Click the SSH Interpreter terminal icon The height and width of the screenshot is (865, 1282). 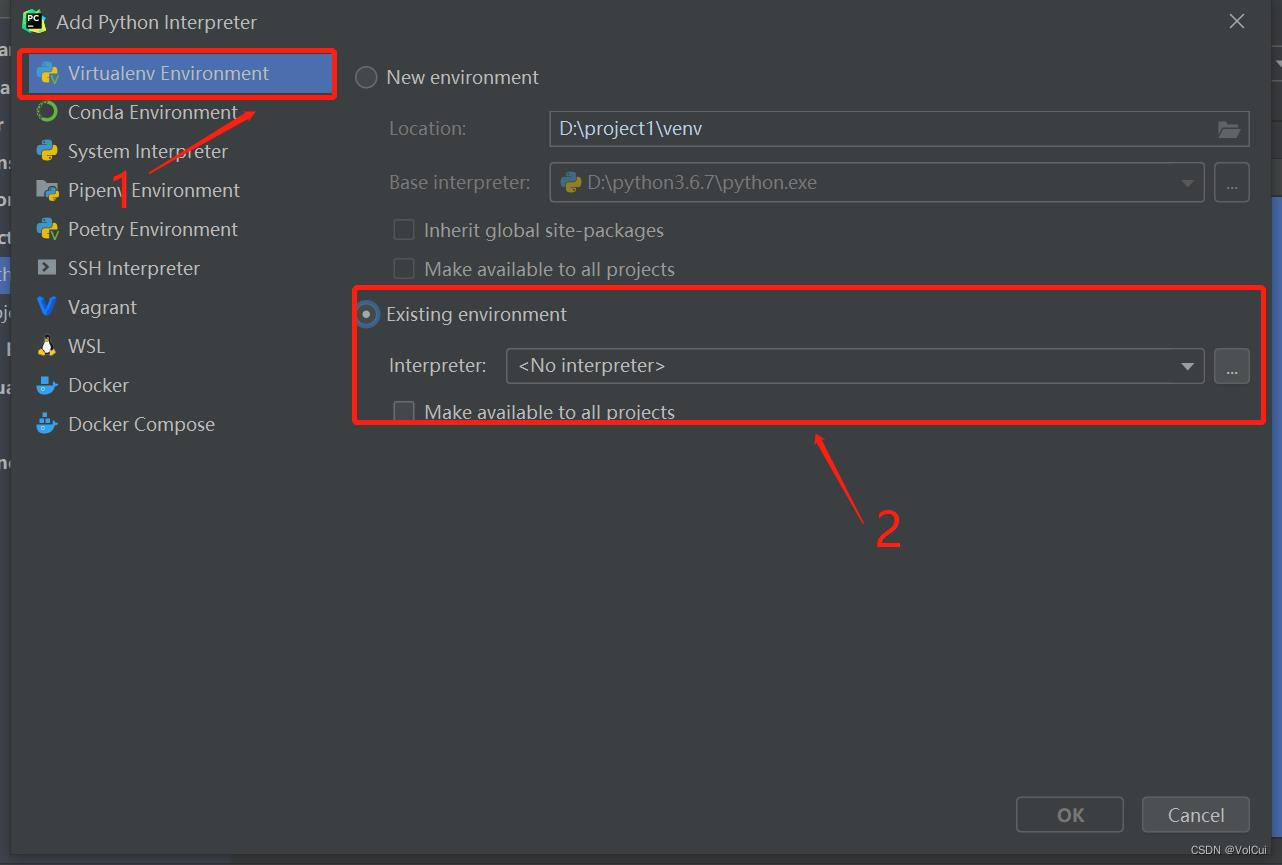47,268
